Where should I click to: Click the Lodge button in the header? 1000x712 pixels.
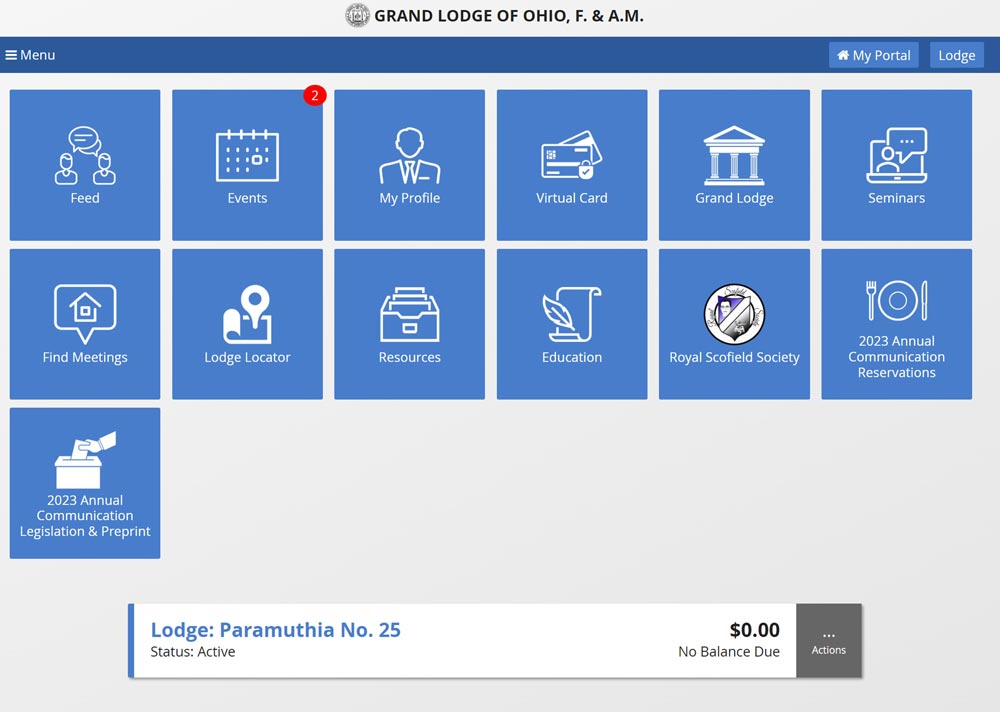[957, 55]
